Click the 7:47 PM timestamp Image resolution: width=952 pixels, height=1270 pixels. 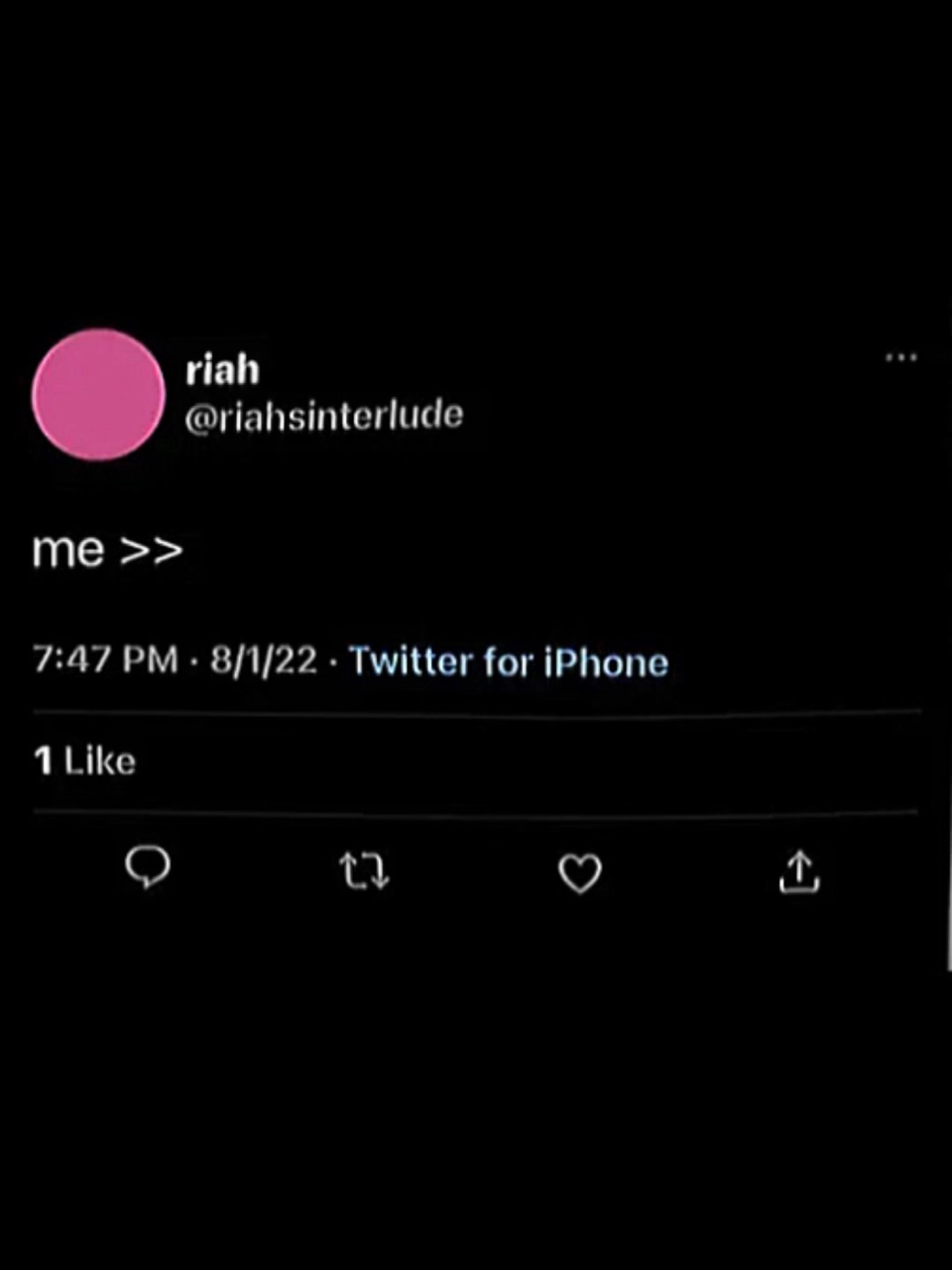105,659
